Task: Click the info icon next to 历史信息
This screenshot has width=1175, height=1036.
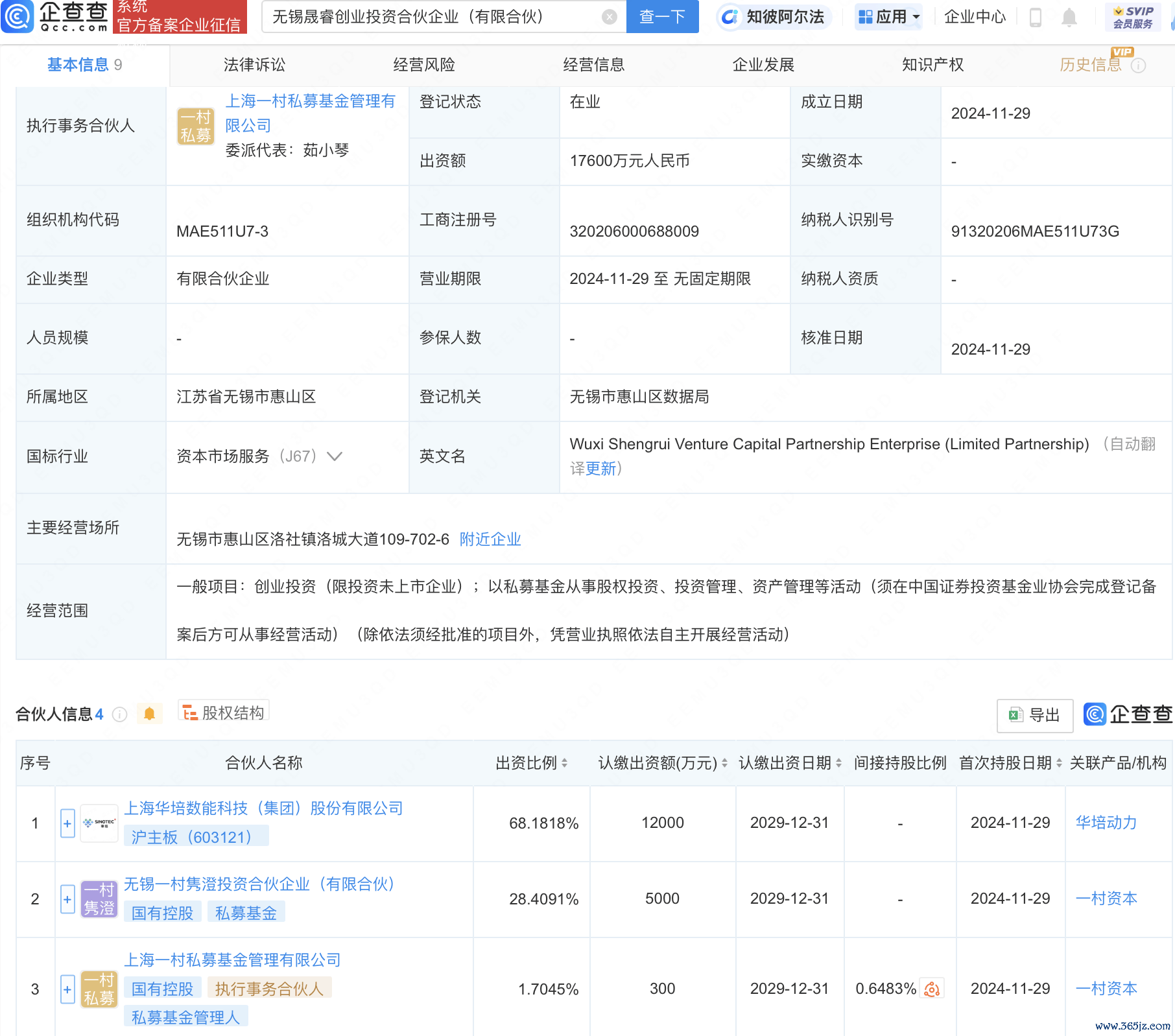Action: coord(1139,65)
